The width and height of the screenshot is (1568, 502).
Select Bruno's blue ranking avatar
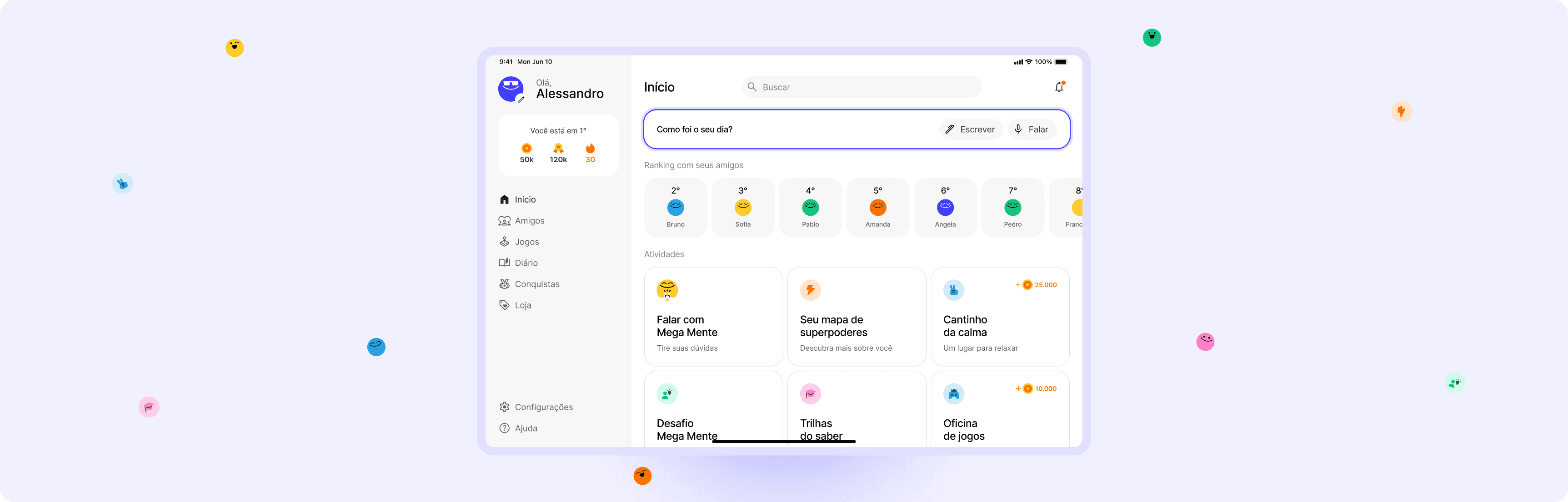pyautogui.click(x=675, y=208)
